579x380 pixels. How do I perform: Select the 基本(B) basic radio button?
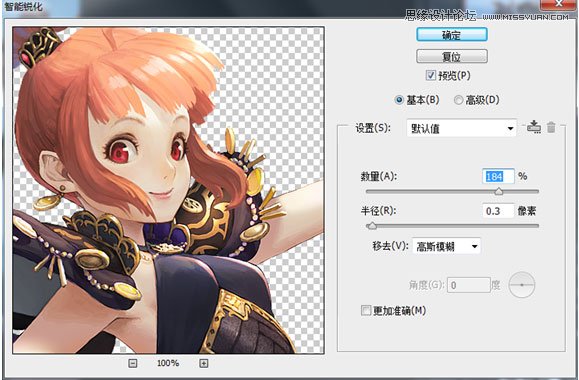pos(399,100)
